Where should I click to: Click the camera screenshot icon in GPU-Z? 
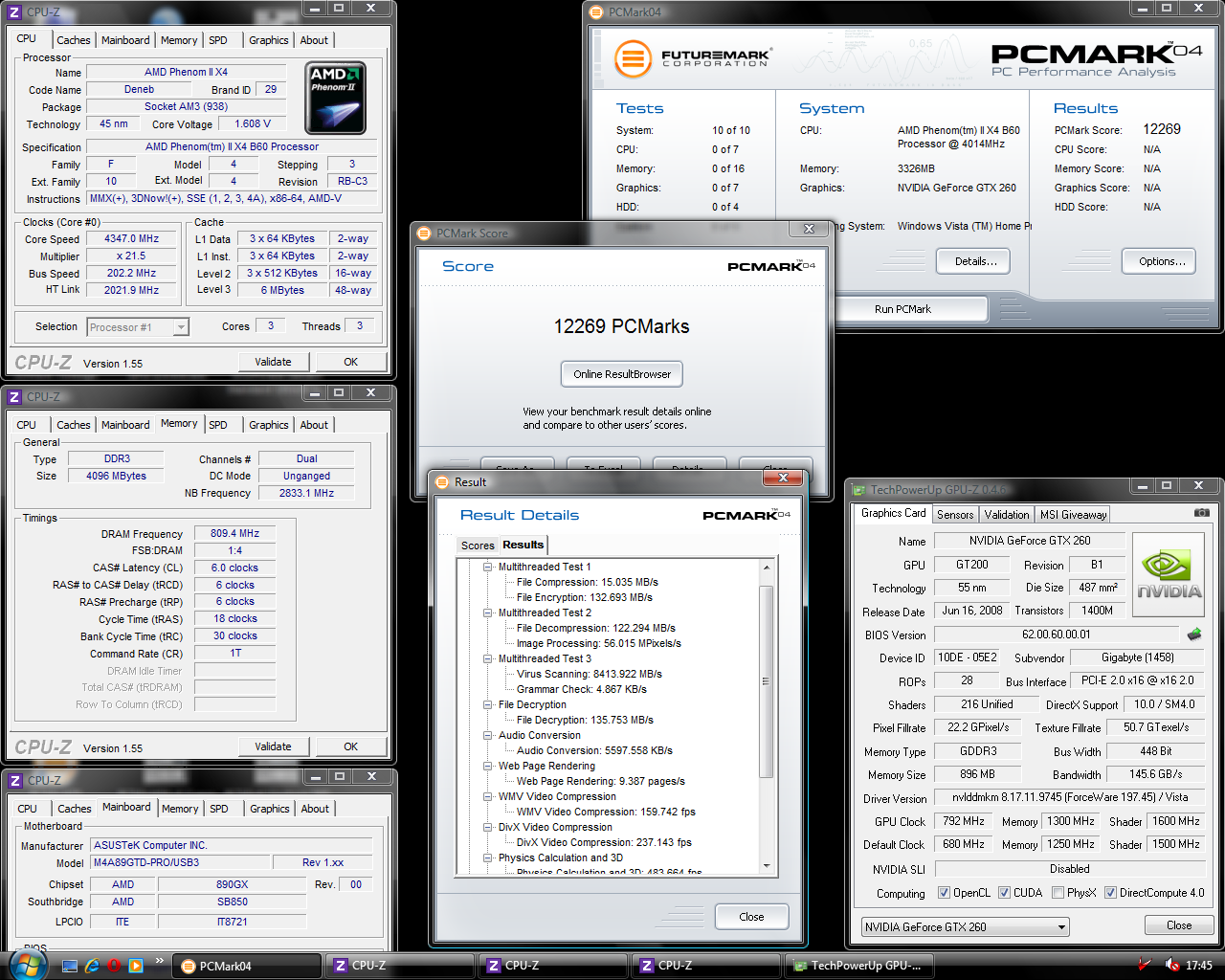[x=1201, y=513]
